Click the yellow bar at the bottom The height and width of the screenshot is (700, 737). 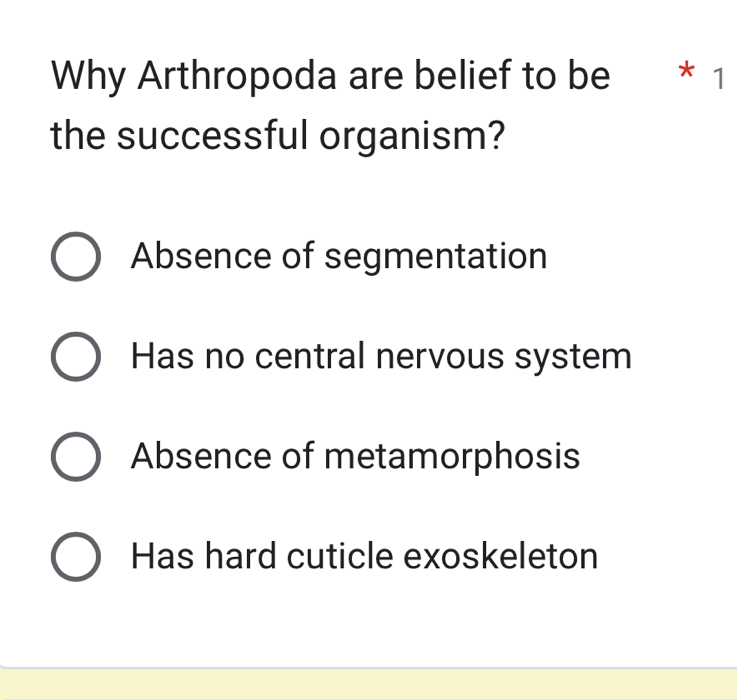[x=368, y=685]
